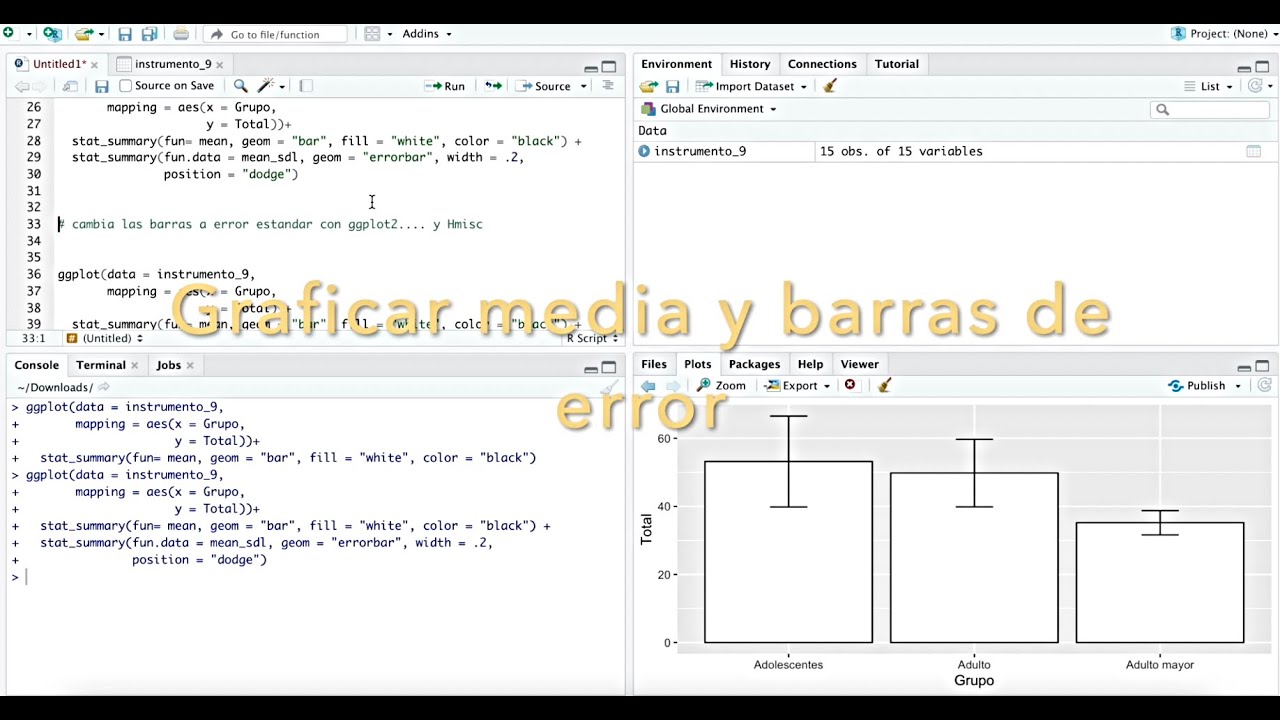Switch to the Jobs tab
The height and width of the screenshot is (720, 1280).
[169, 365]
